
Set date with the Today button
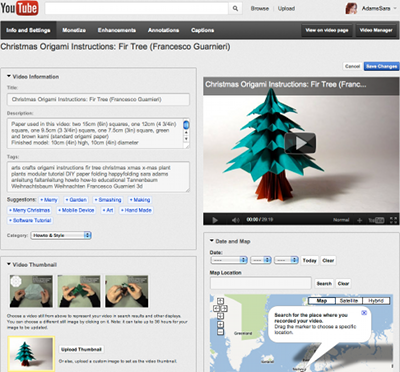(x=309, y=260)
